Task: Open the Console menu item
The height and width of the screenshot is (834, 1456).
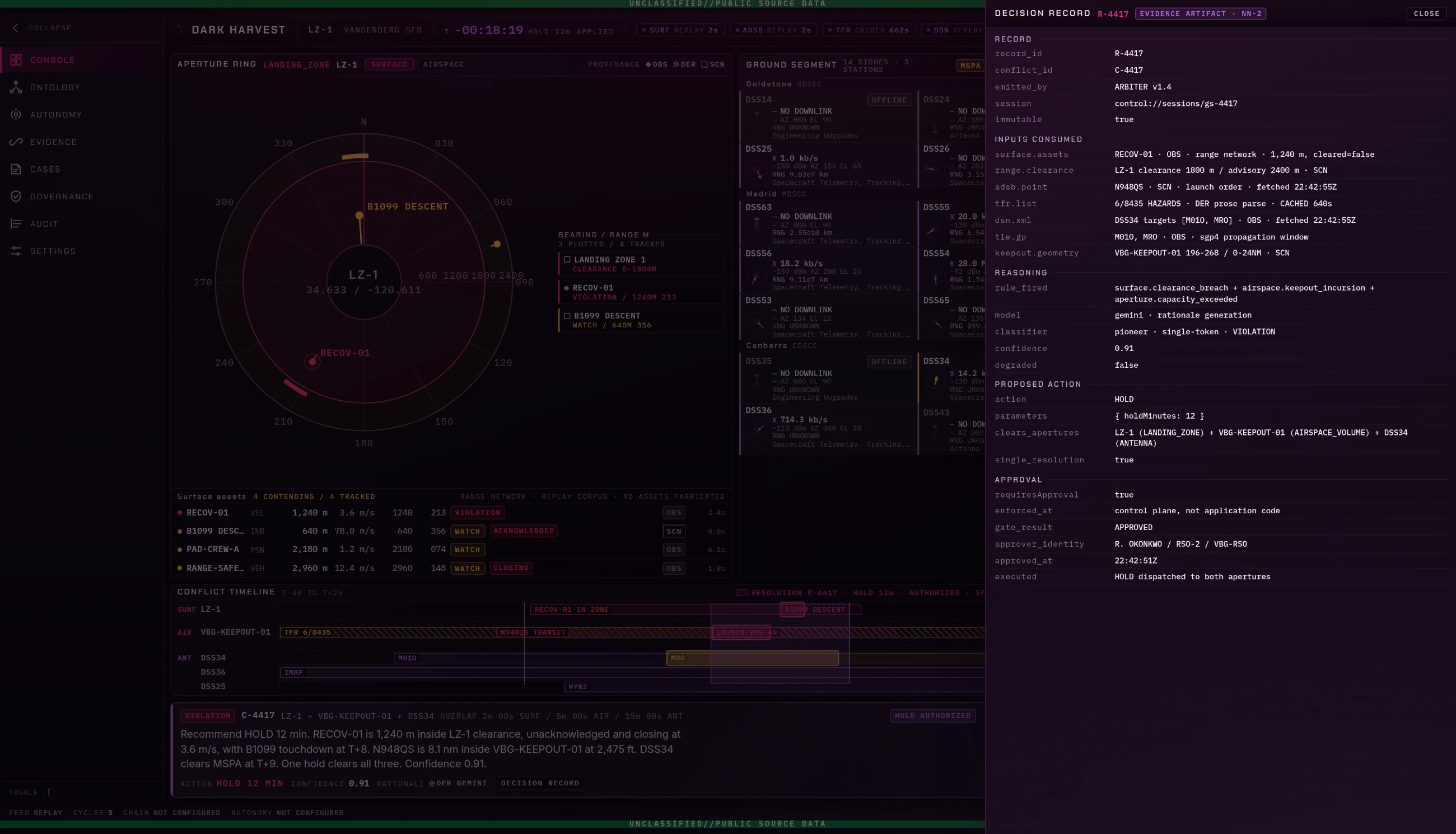Action: 81,60
